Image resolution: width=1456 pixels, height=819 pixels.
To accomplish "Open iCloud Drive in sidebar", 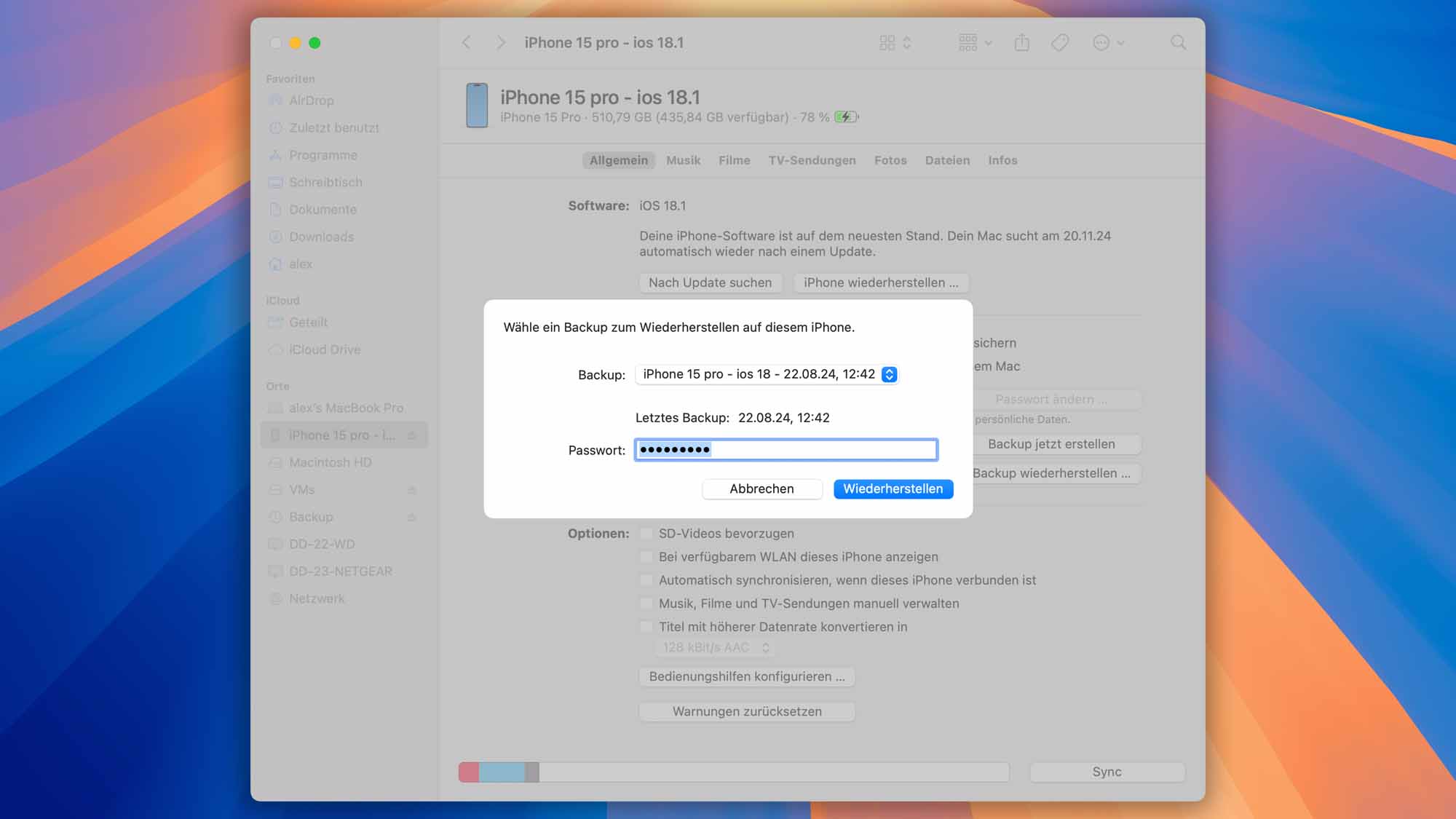I will pyautogui.click(x=325, y=349).
